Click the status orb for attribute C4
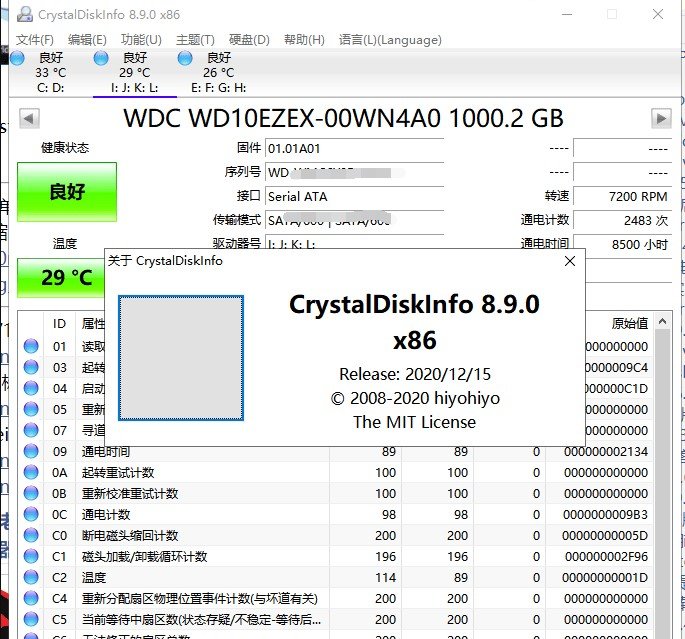 tap(31, 598)
